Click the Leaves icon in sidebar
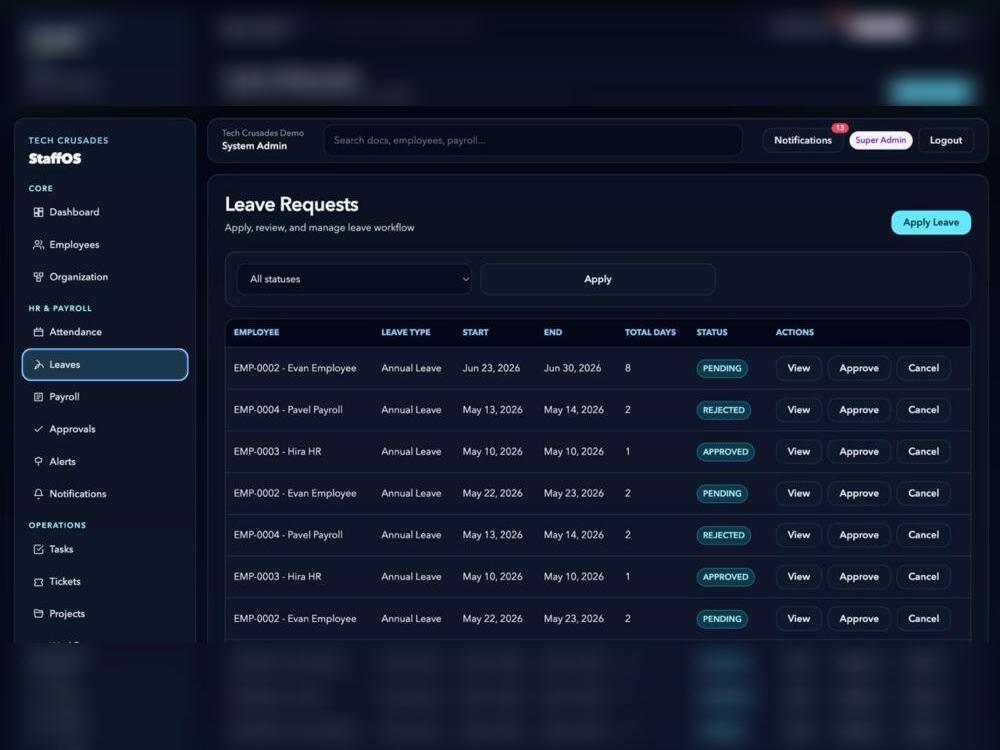Viewport: 1000px width, 750px height. coord(38,364)
